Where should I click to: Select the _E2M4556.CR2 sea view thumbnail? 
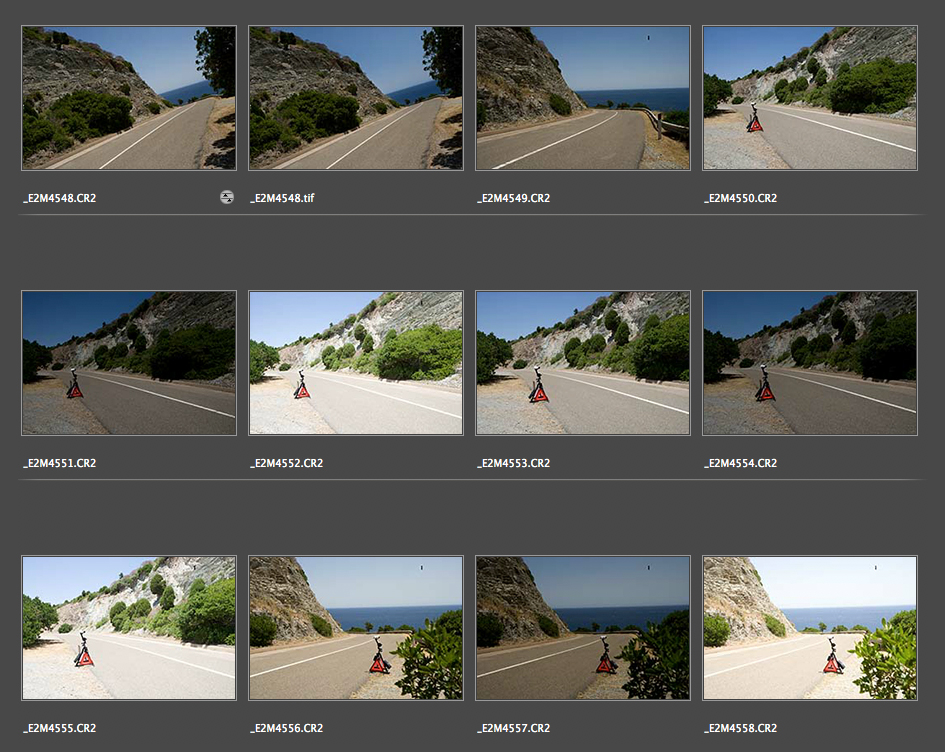(x=355, y=628)
